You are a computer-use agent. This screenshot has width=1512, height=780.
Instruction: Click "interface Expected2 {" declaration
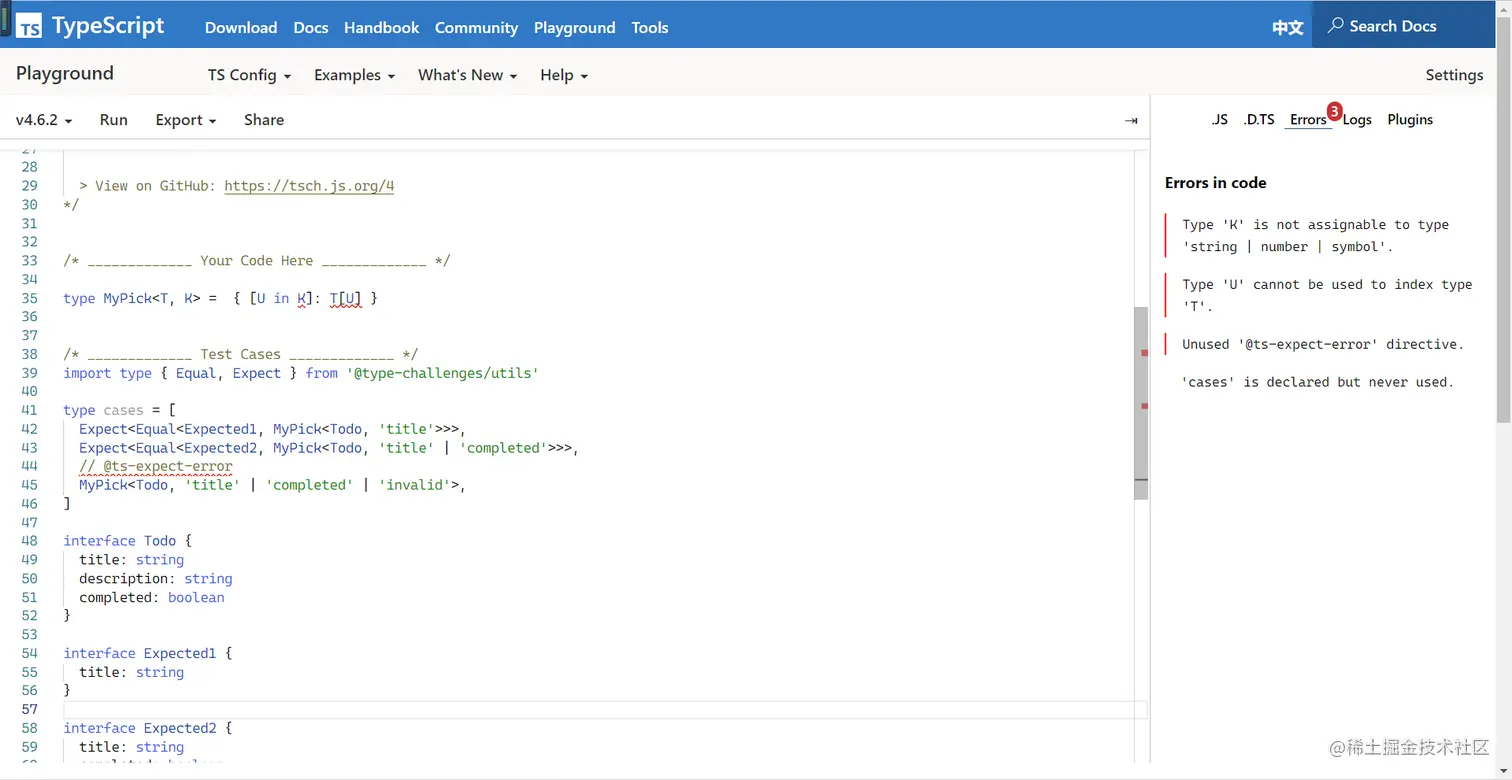[x=148, y=728]
